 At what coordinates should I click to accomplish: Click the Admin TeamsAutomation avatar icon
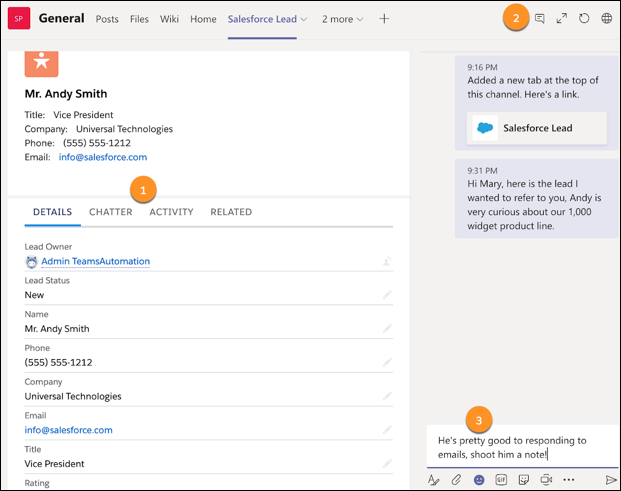[31, 262]
